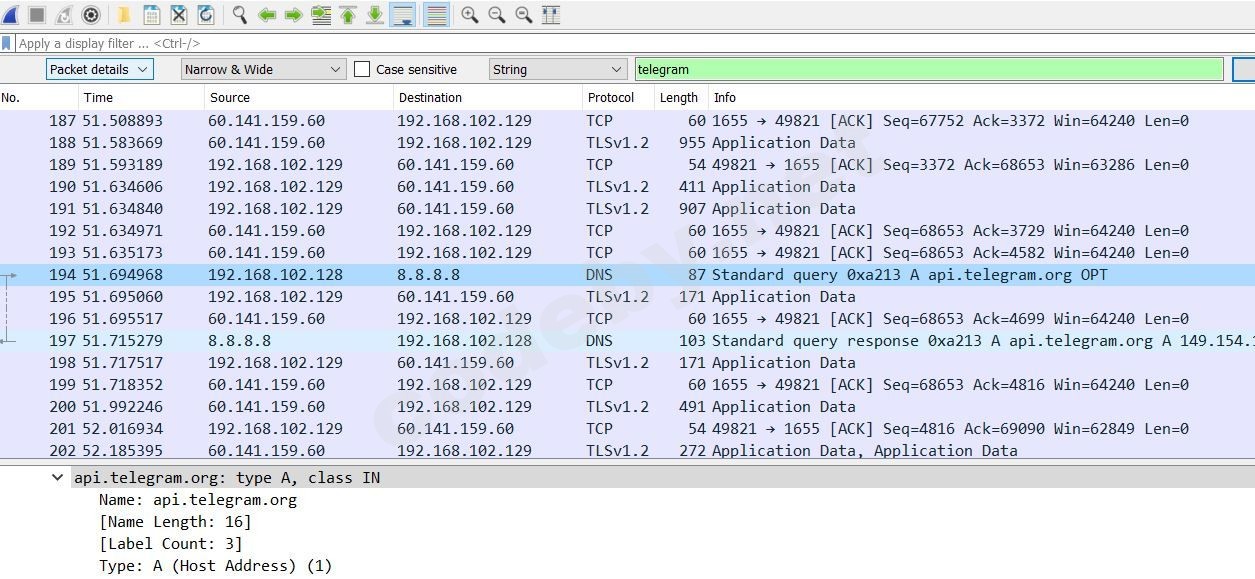Viewport: 1255px width, 579px height.
Task: Enable the Case sensitive checkbox
Action: pos(362,69)
